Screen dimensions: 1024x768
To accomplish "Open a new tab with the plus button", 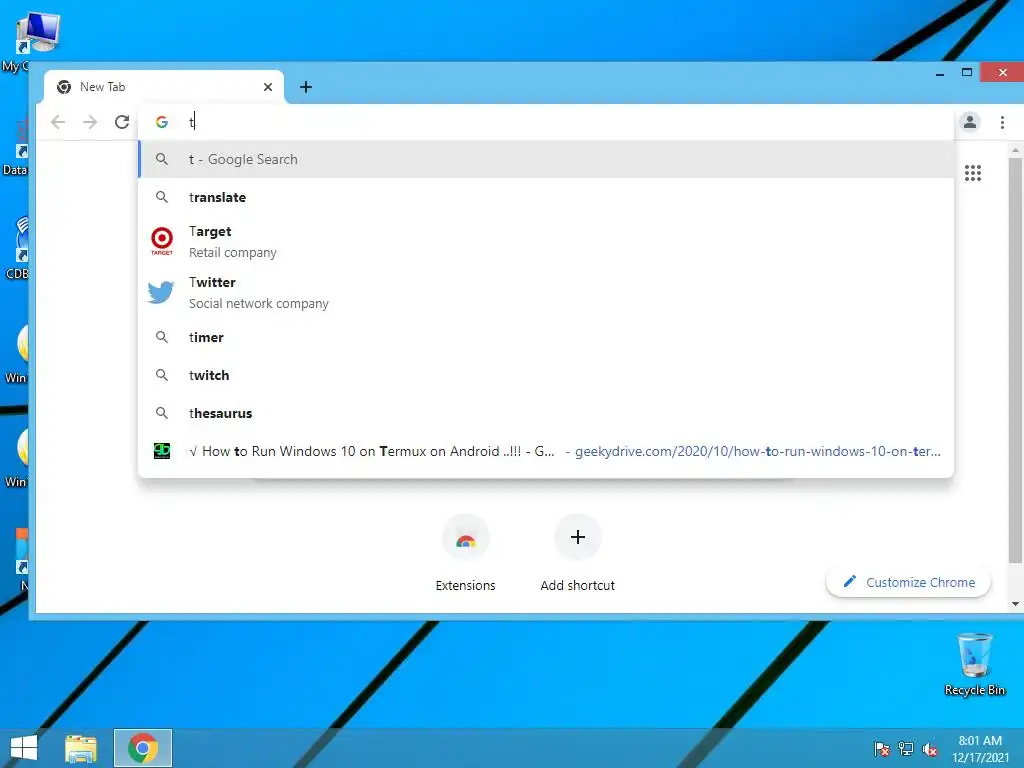I will 306,87.
